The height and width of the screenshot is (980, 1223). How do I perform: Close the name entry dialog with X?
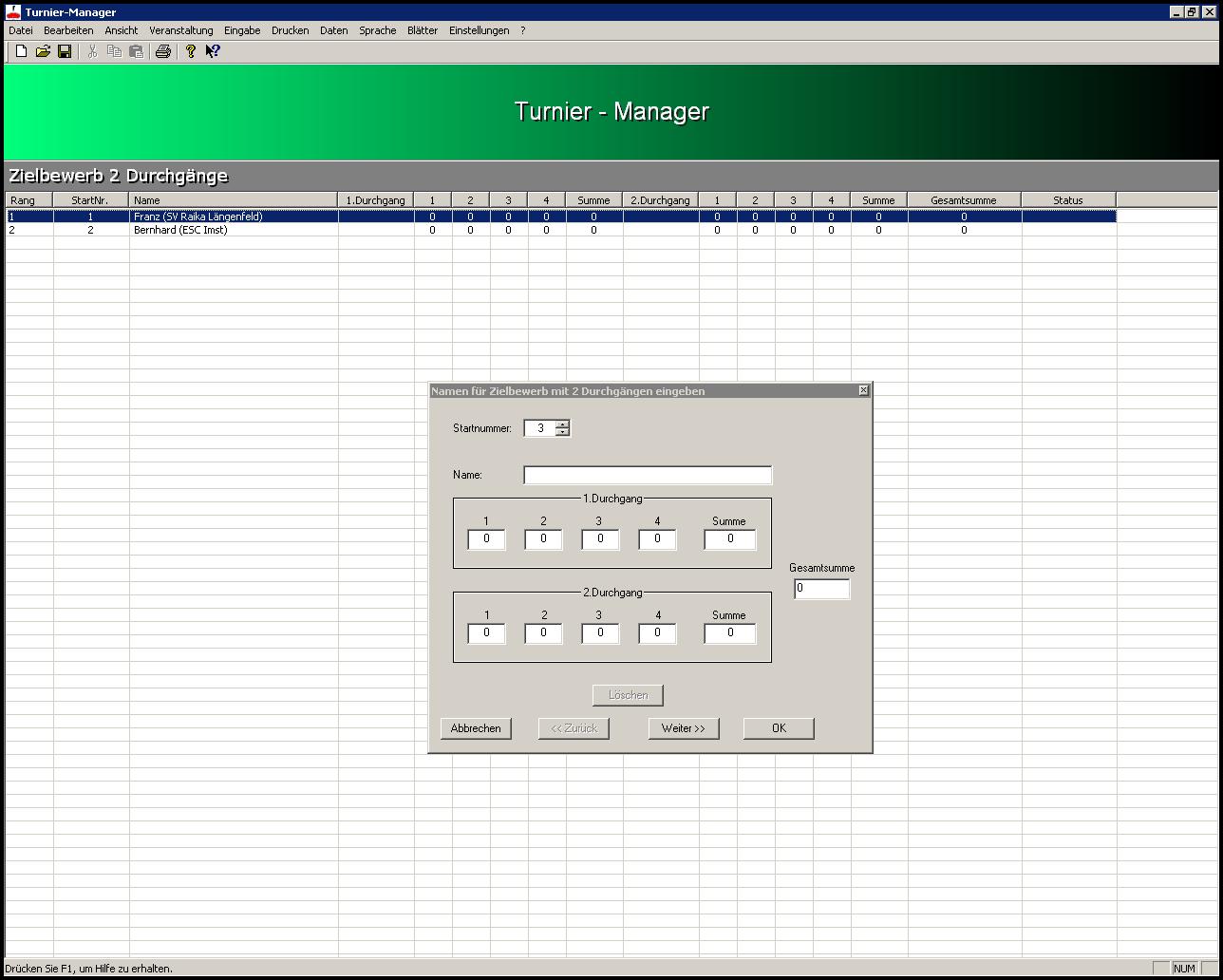863,390
